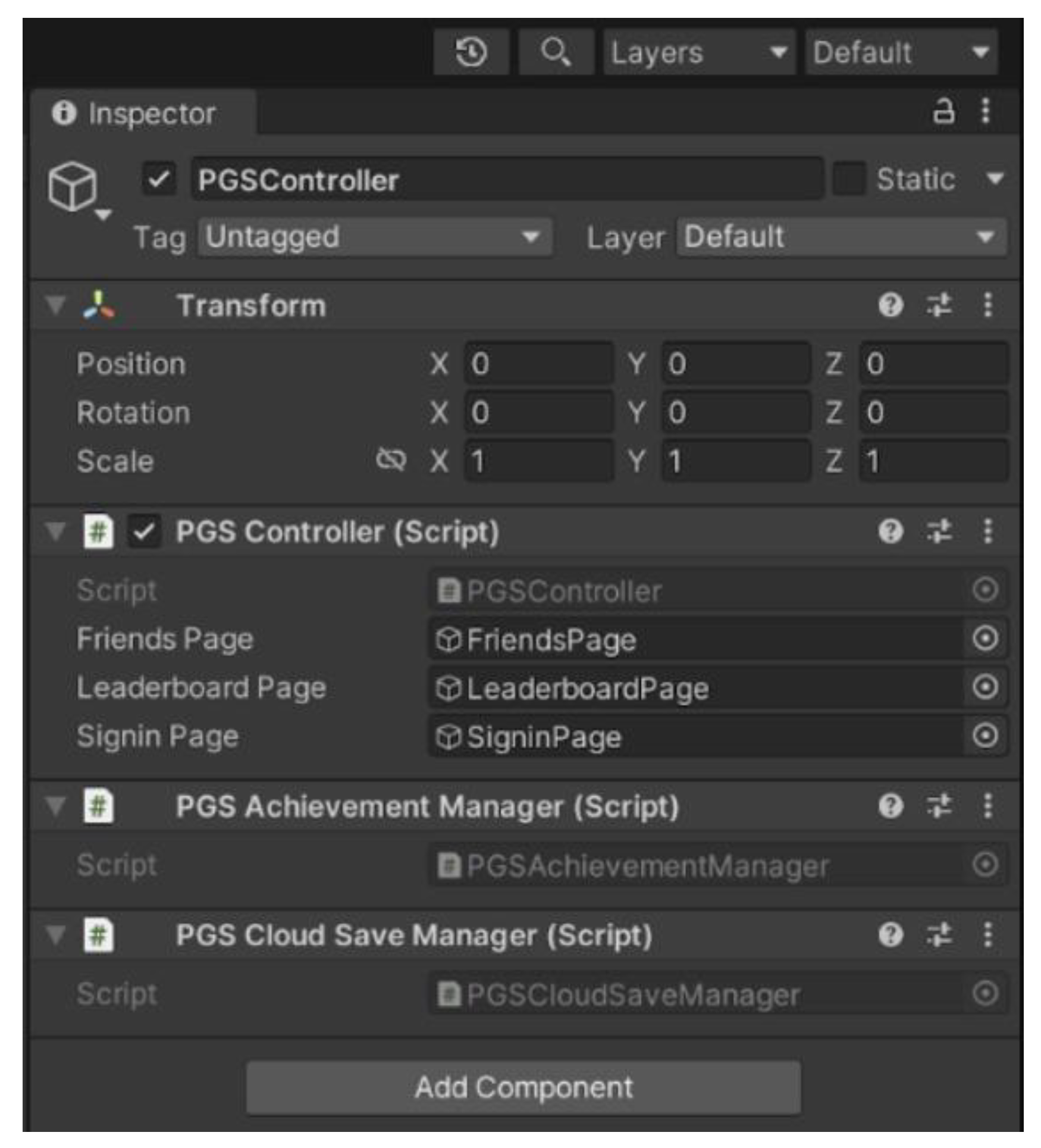Disable the PGSController GameObject active checkbox
This screenshot has height=1148, width=1041.
[x=159, y=179]
